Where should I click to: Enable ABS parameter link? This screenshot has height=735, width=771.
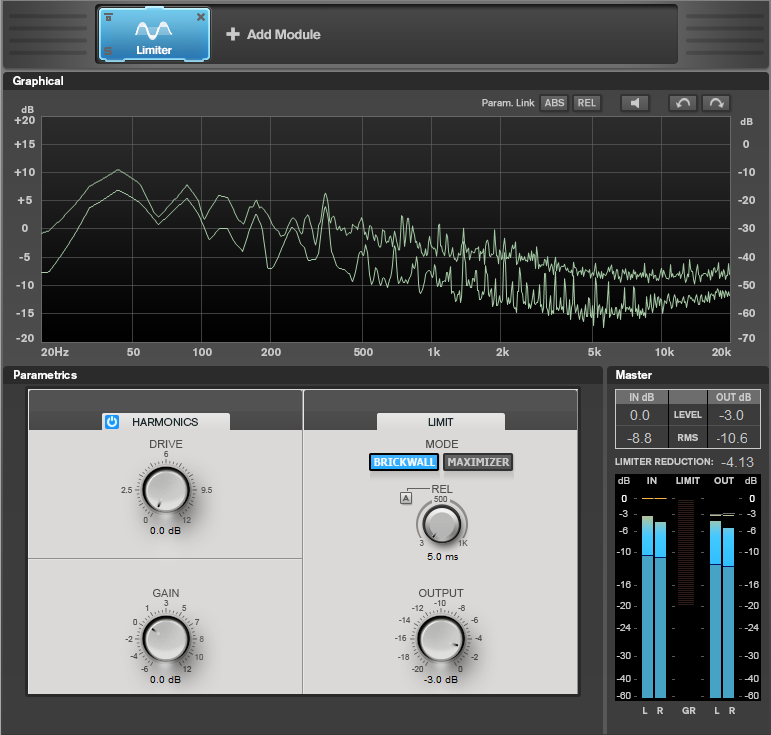click(554, 103)
